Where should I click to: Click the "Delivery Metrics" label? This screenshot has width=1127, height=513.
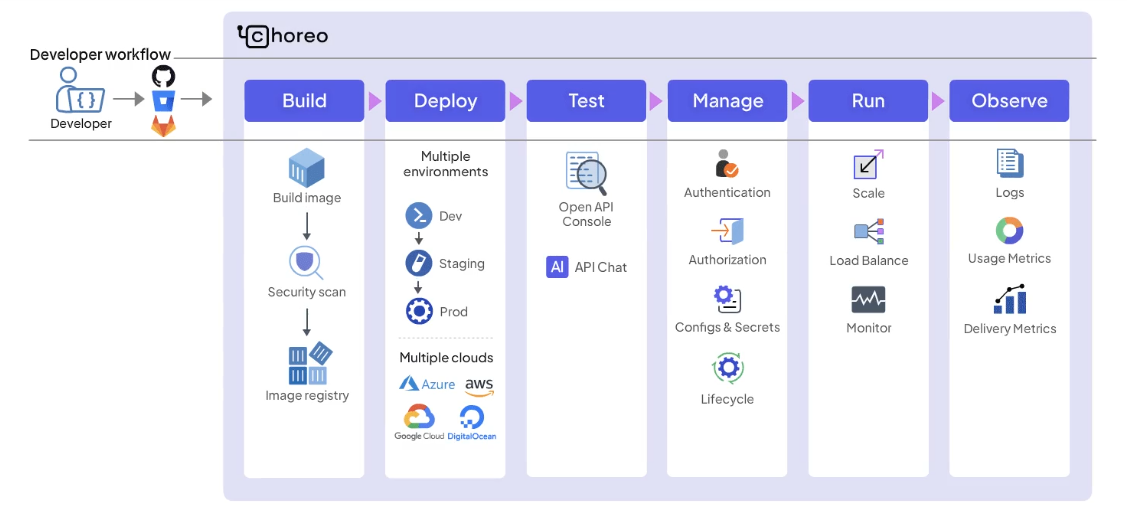[1010, 328]
